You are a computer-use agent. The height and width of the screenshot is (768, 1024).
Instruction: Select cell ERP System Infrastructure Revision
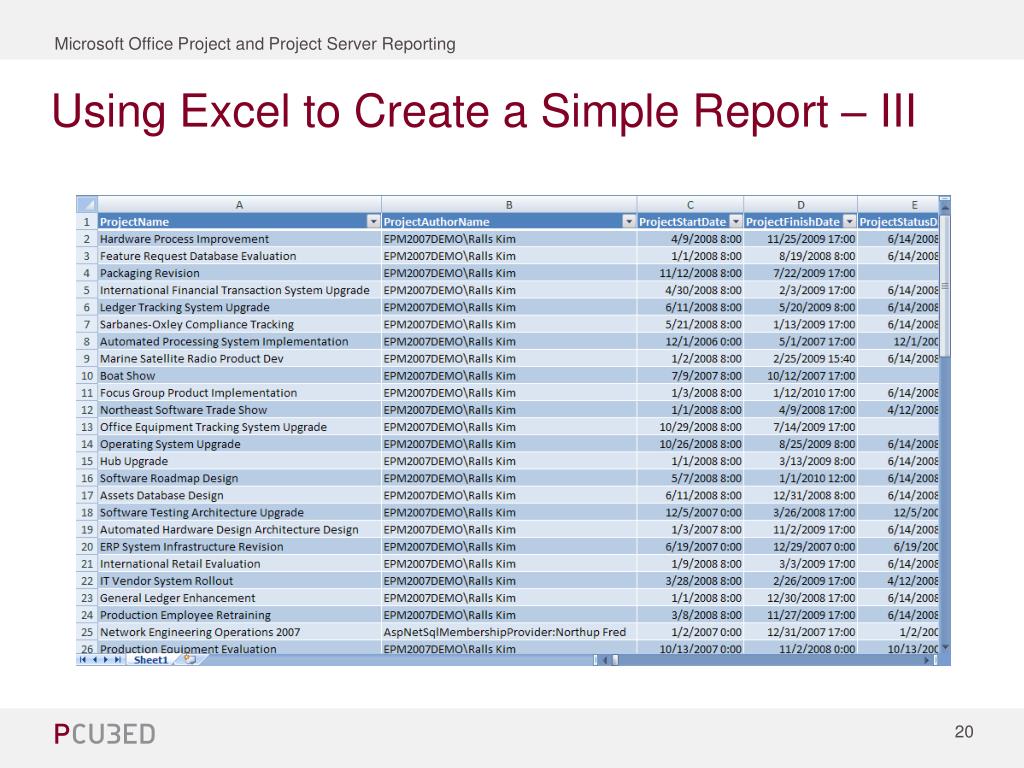pyautogui.click(x=239, y=547)
